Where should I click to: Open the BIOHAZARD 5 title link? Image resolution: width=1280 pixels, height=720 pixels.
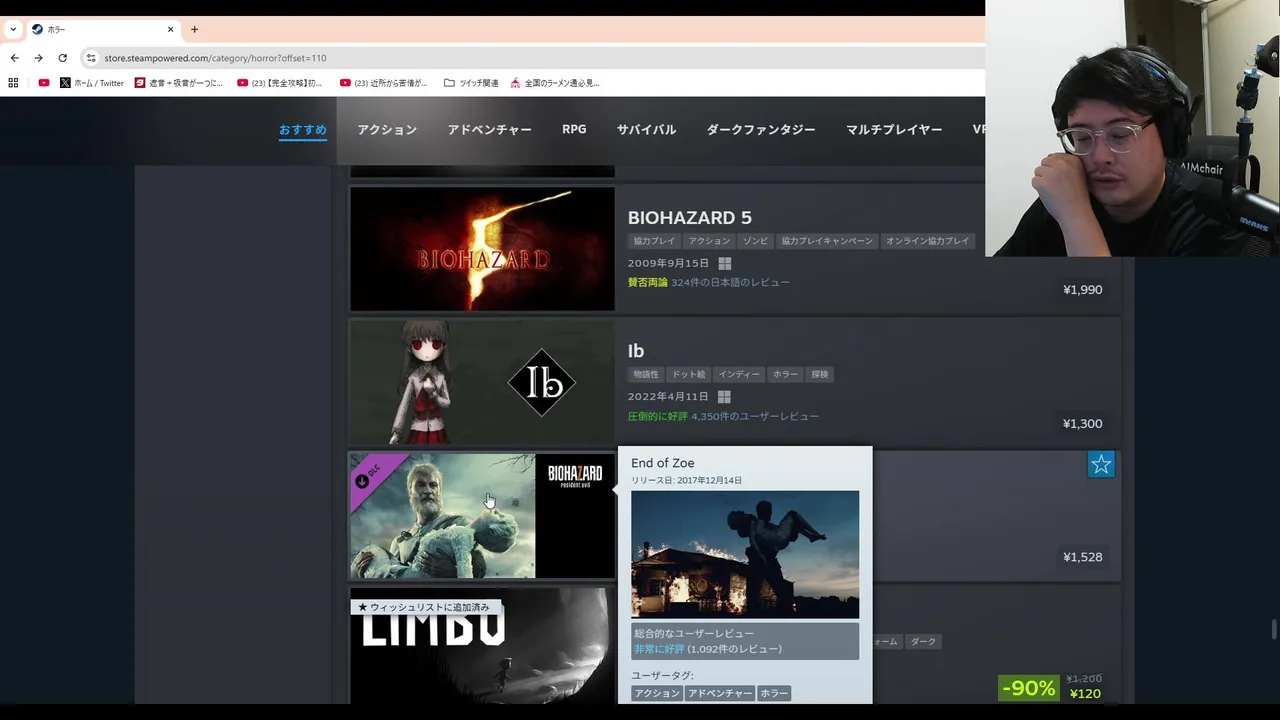pyautogui.click(x=689, y=218)
